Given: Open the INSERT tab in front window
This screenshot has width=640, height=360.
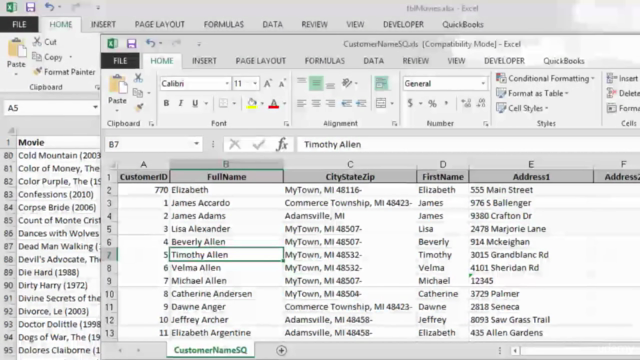Looking at the screenshot, I should click(x=204, y=61).
